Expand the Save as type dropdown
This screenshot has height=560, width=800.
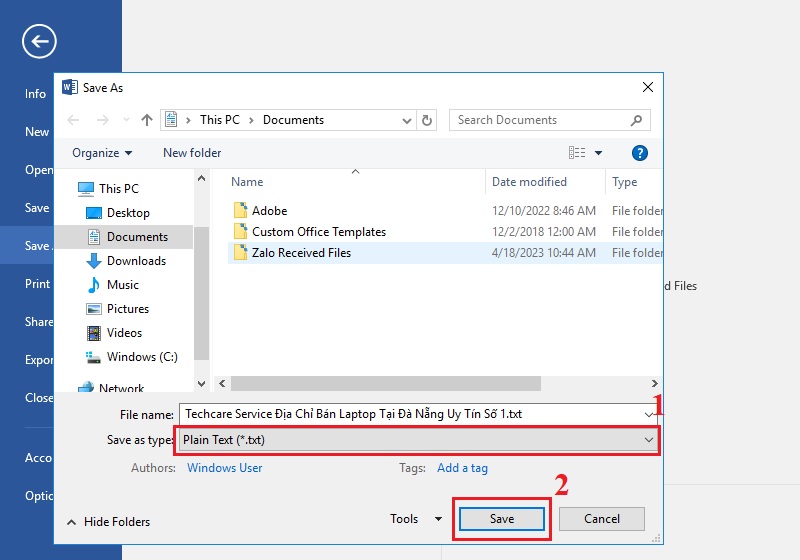(x=648, y=440)
